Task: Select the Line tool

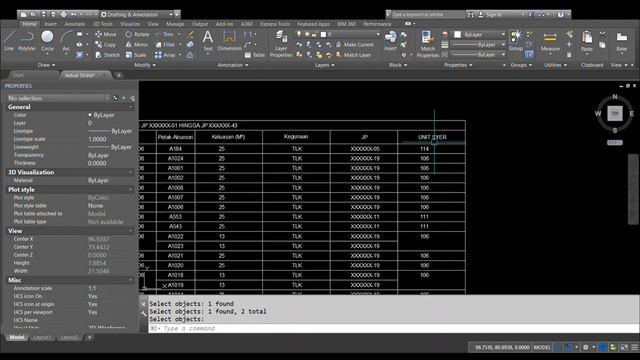Action: (9, 41)
